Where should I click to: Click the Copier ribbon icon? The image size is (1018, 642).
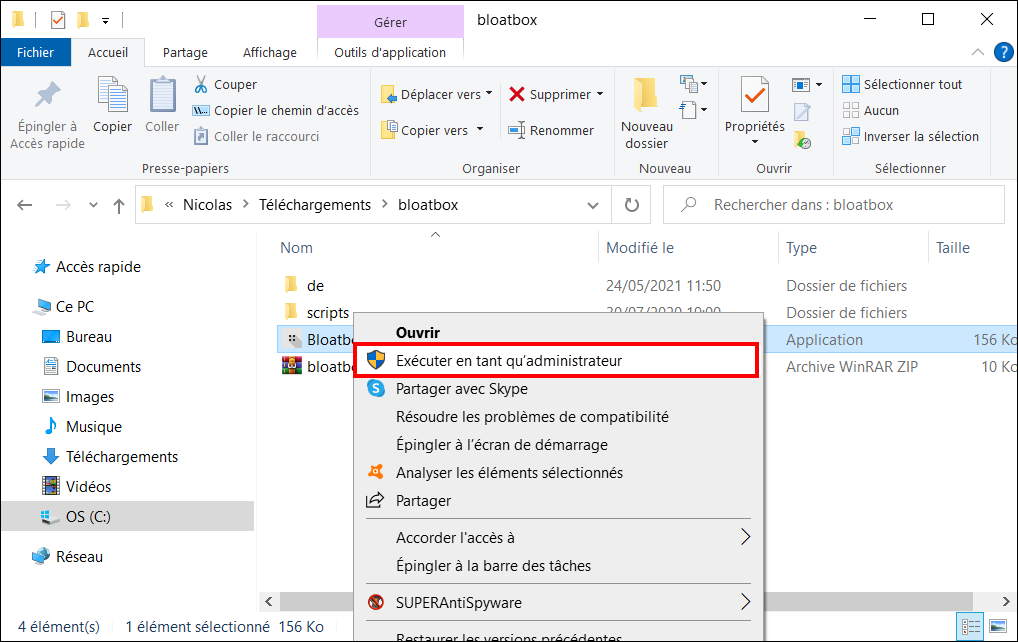click(112, 95)
